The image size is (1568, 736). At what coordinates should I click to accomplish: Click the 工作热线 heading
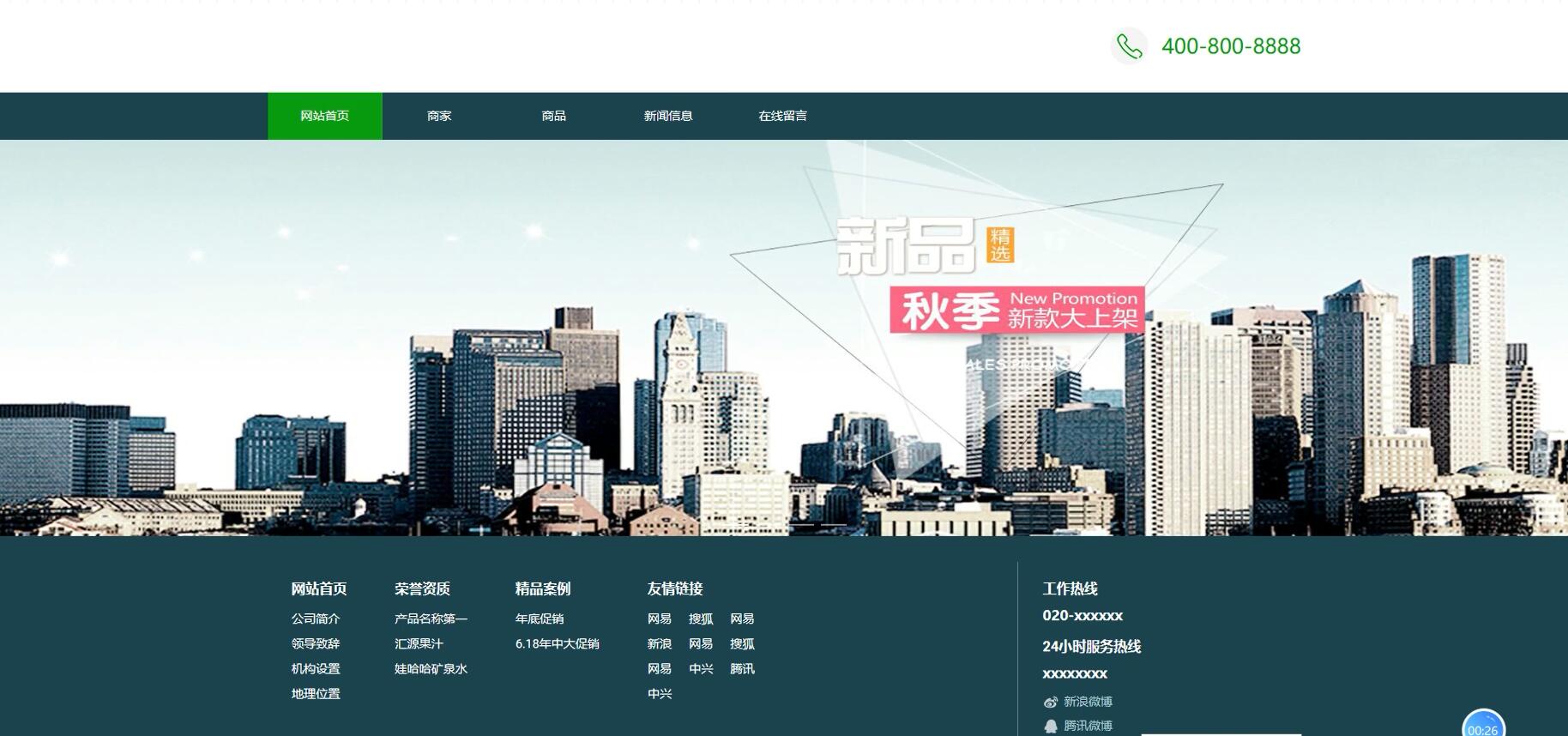1070,588
